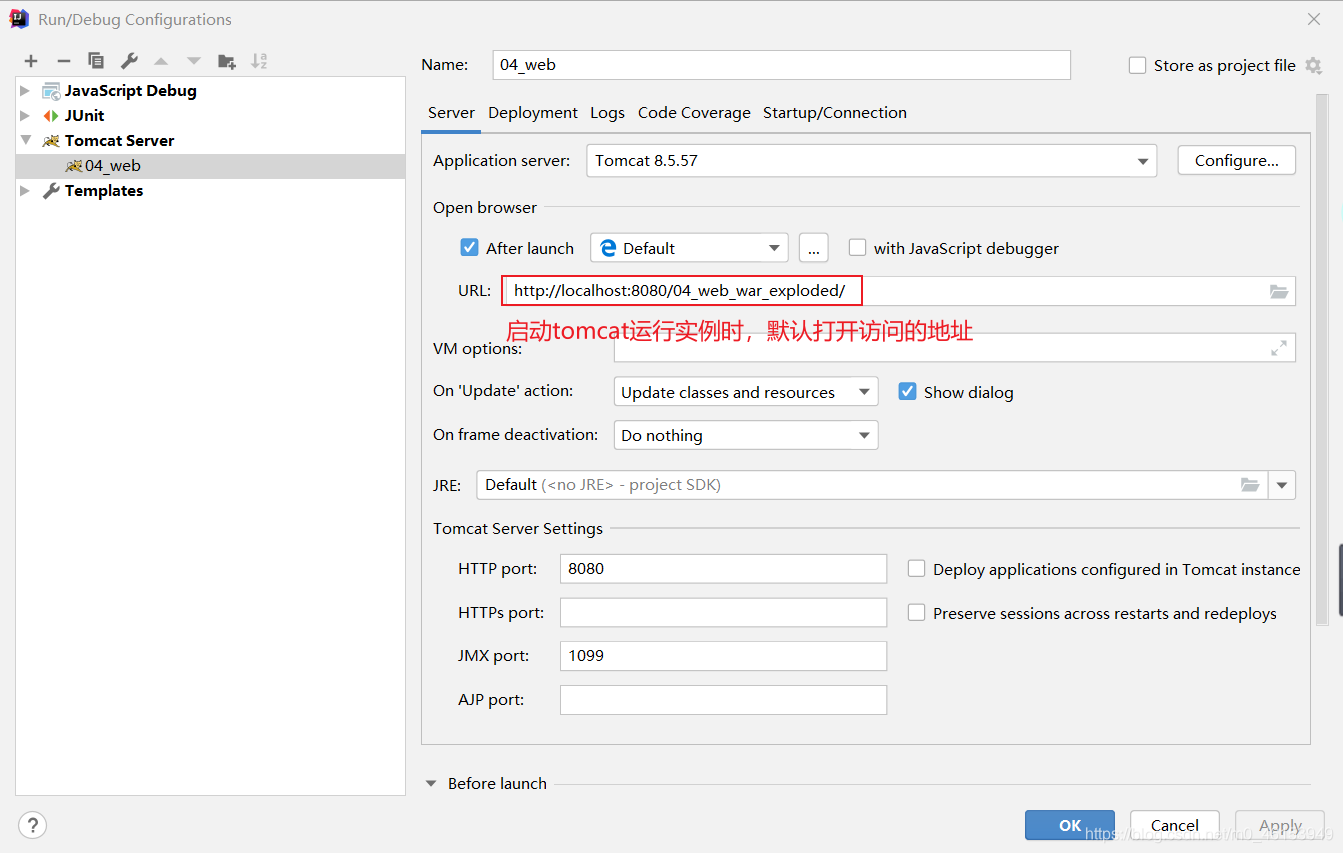Viewport: 1343px width, 853px height.
Task: Check Preserve sessions across restarts and redeploys
Action: click(x=916, y=613)
